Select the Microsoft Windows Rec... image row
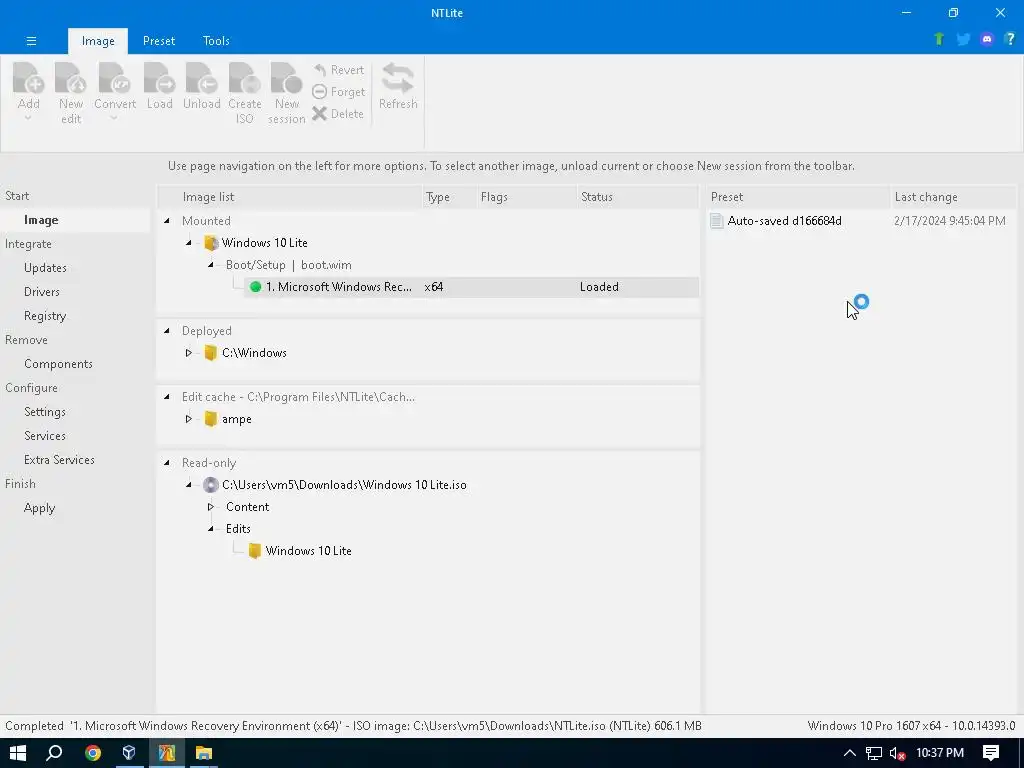The height and width of the screenshot is (768, 1024). click(x=471, y=287)
